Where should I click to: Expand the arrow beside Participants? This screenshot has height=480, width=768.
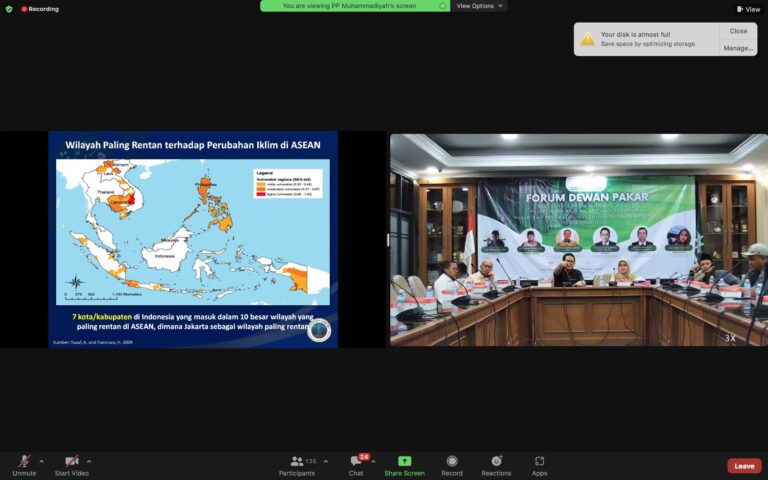tap(326, 461)
